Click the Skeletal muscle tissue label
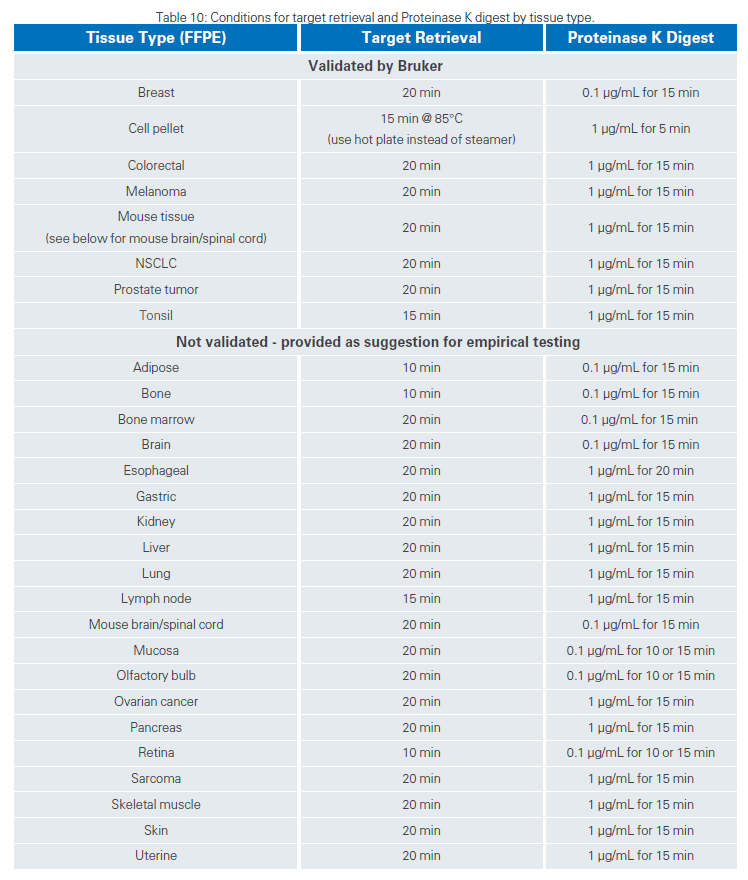The width and height of the screenshot is (748, 880). coord(156,805)
